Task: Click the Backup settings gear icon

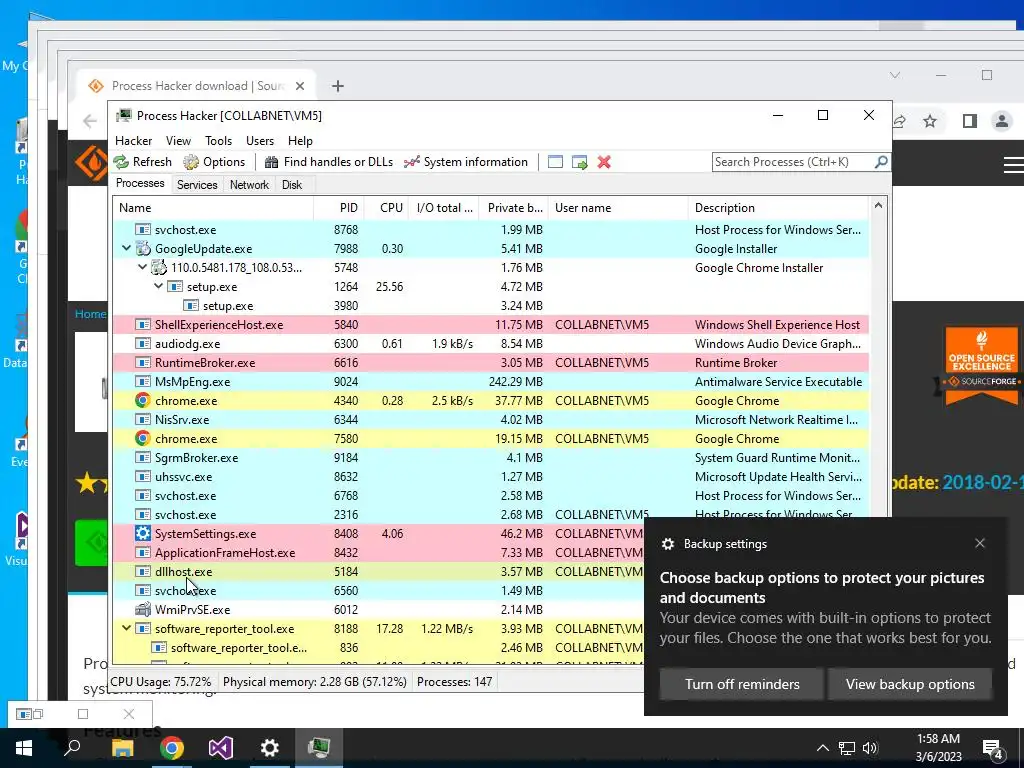Action: coord(667,543)
